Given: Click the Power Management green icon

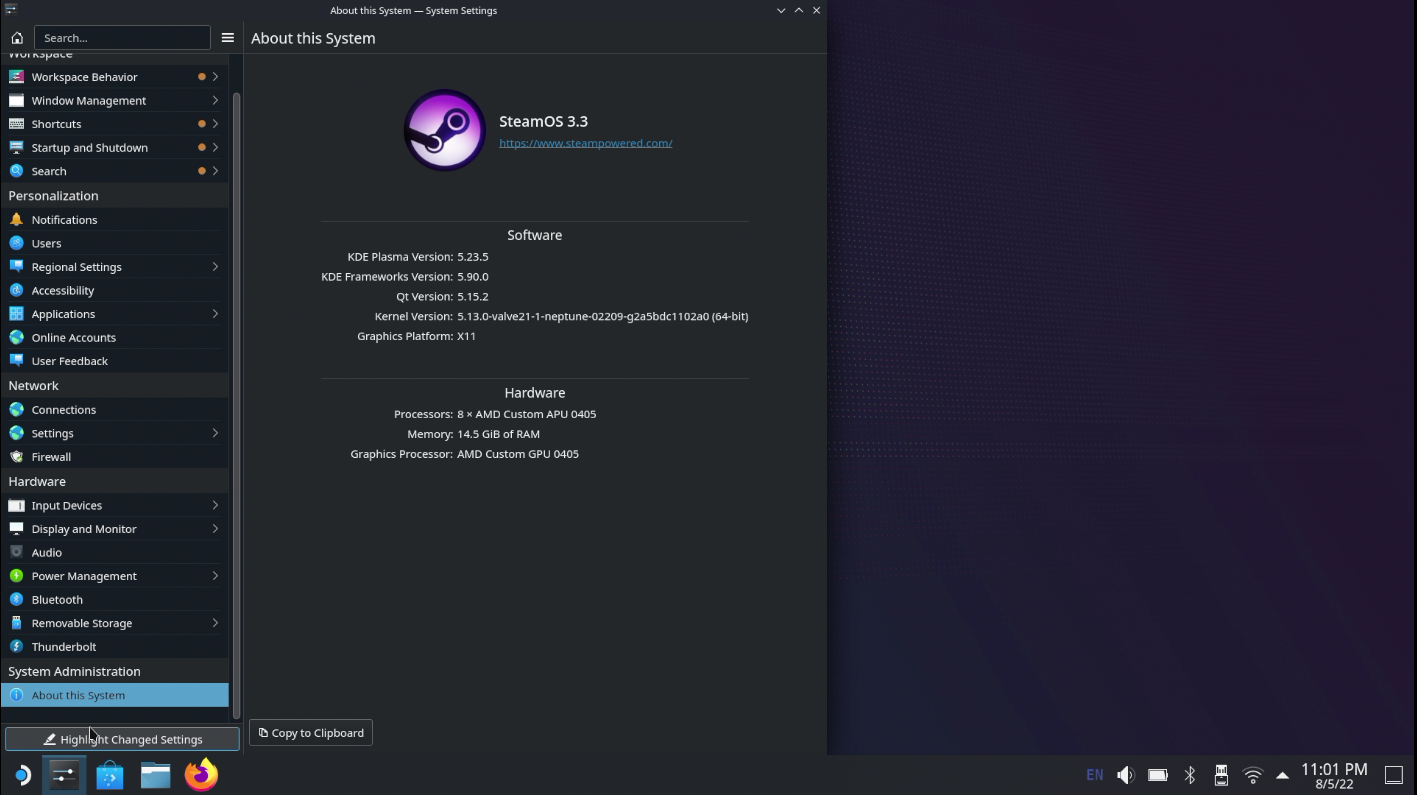Looking at the screenshot, I should pyautogui.click(x=16, y=575).
